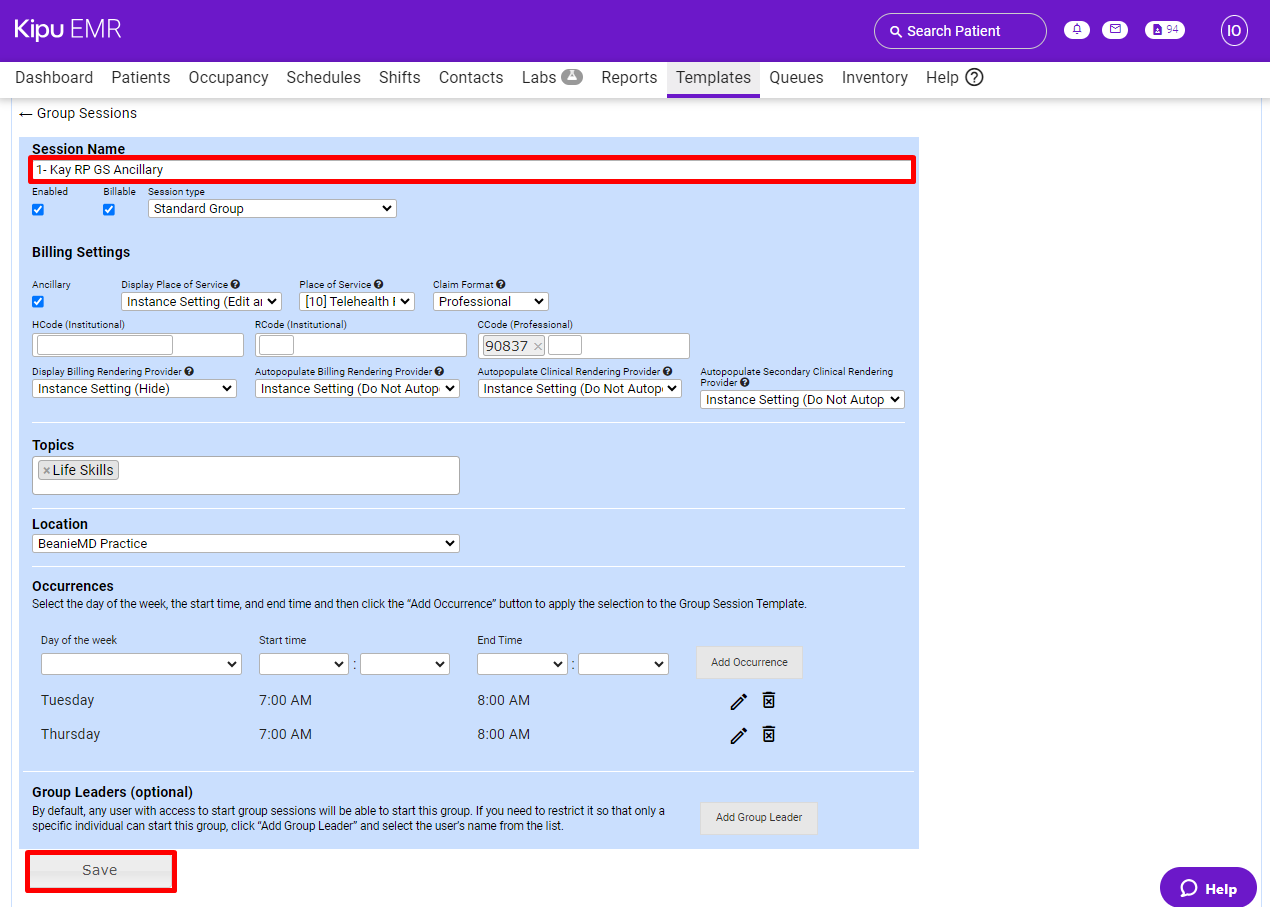
Task: Open the Session type dropdown
Action: [272, 209]
